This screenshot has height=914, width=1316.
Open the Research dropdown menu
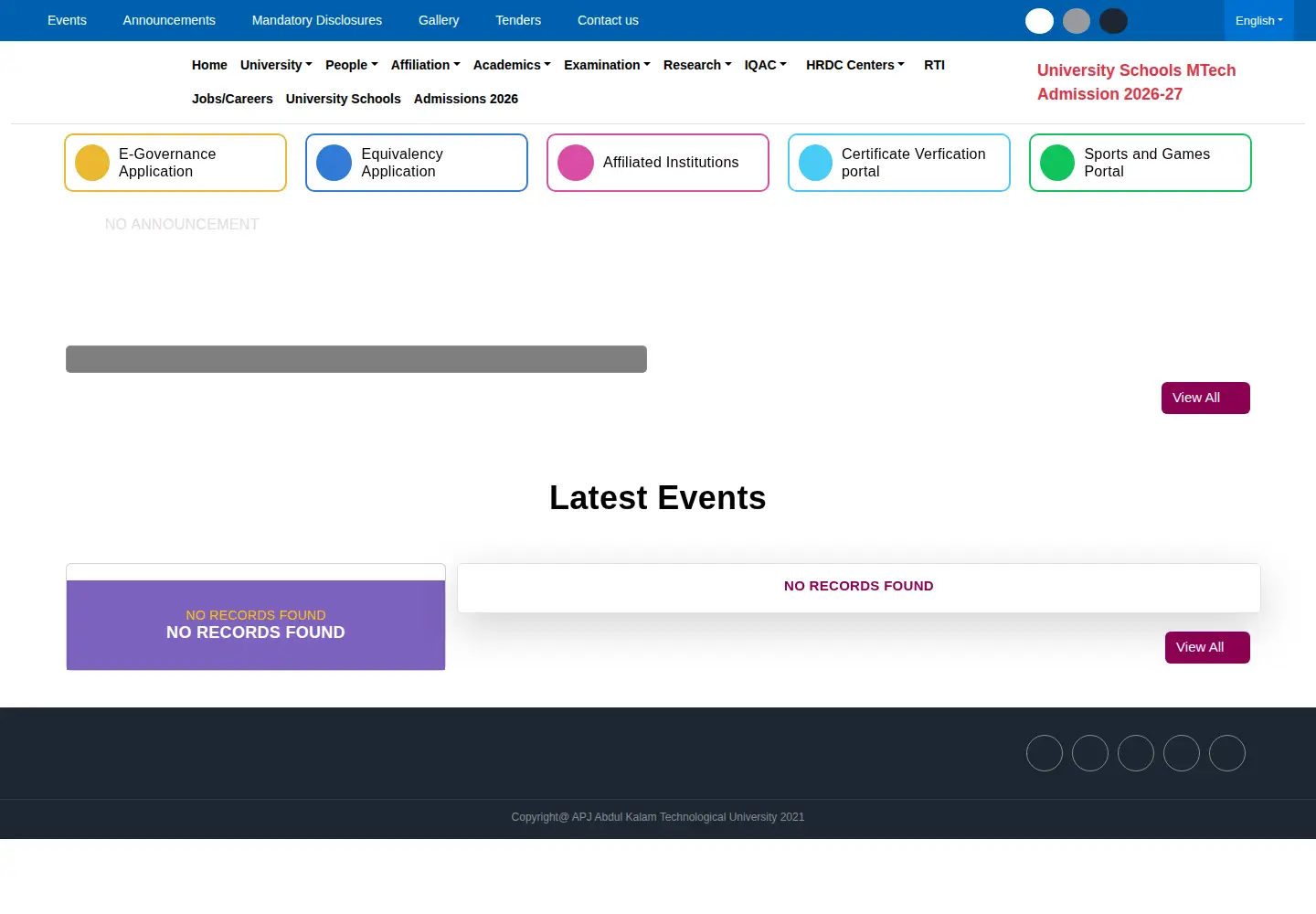point(697,65)
